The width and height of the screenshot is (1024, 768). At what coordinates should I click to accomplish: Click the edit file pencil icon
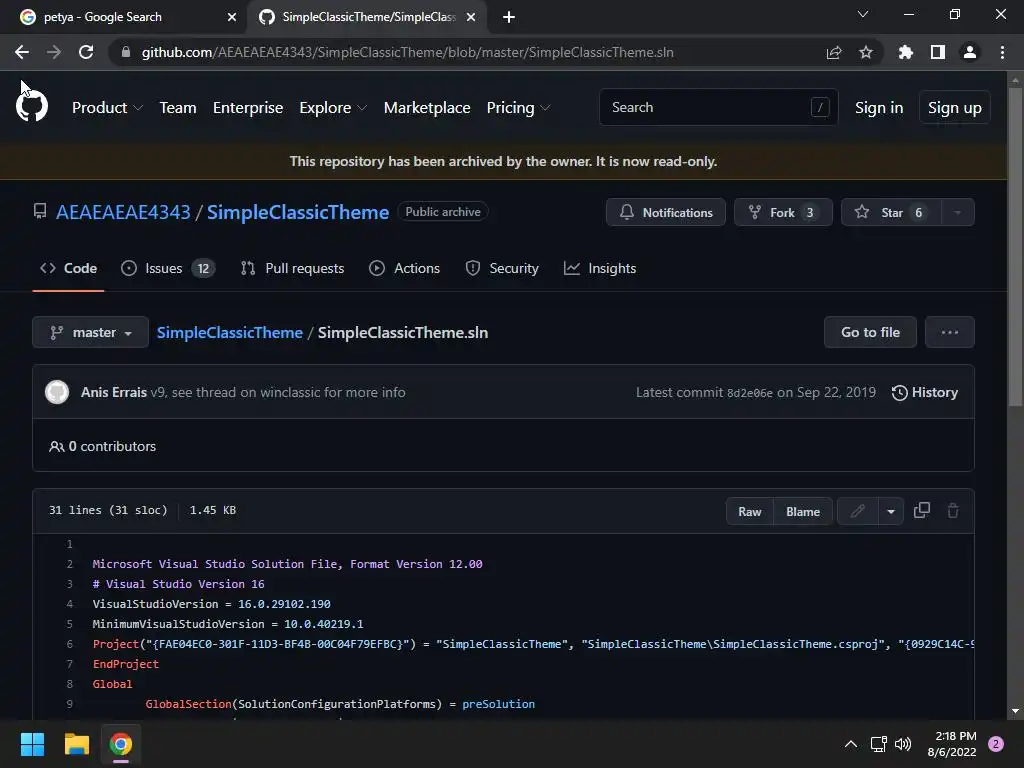coord(857,511)
